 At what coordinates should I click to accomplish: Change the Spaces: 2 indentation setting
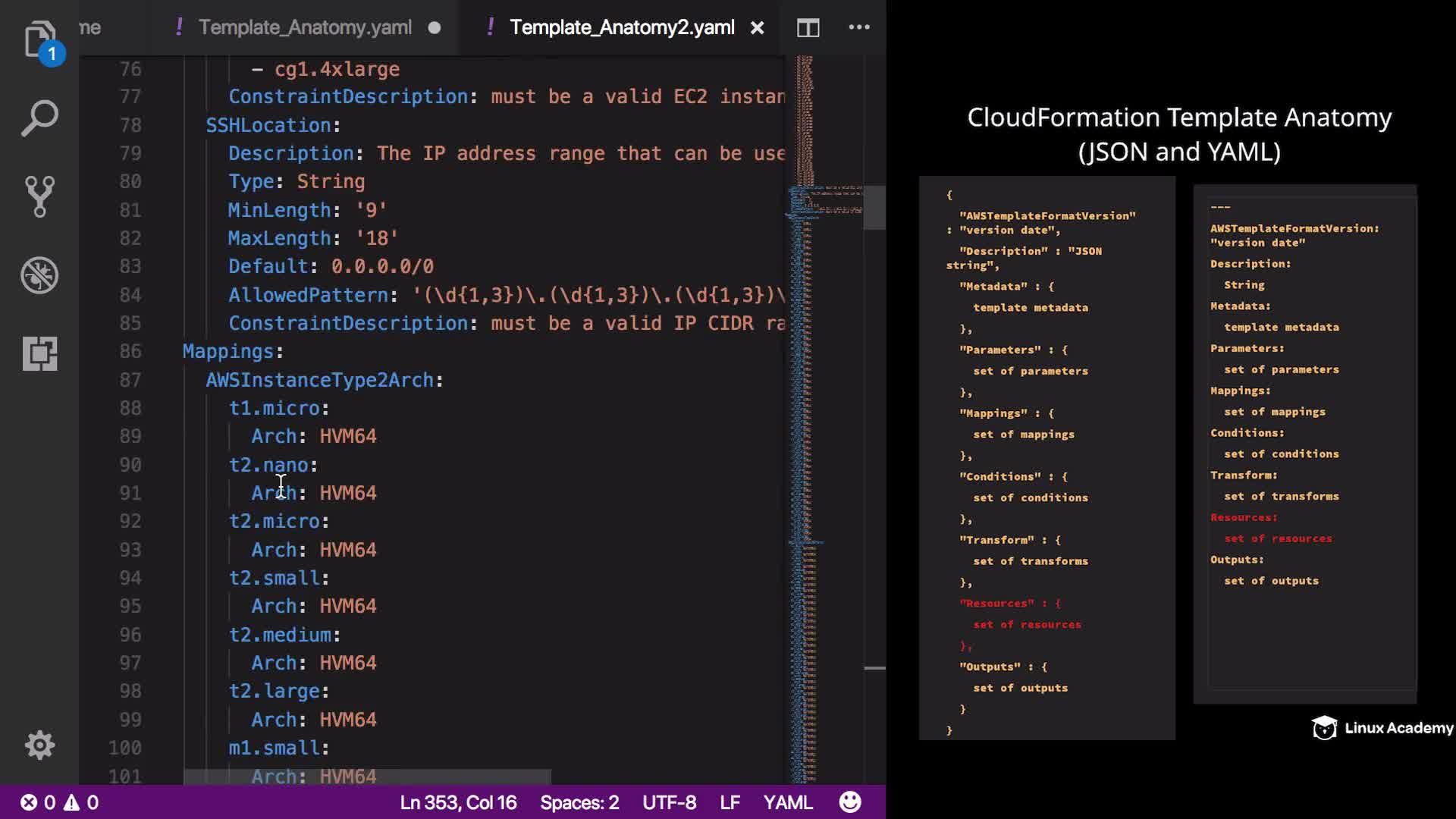pyautogui.click(x=579, y=802)
